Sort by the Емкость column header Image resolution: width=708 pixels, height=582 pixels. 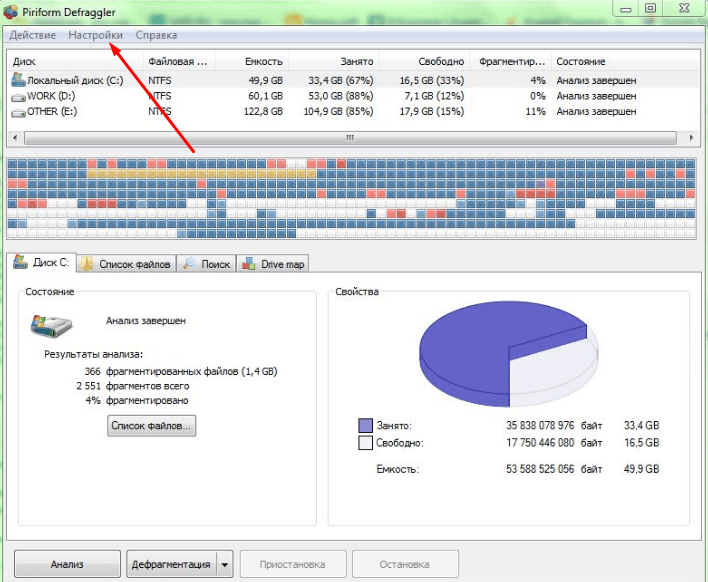point(252,61)
